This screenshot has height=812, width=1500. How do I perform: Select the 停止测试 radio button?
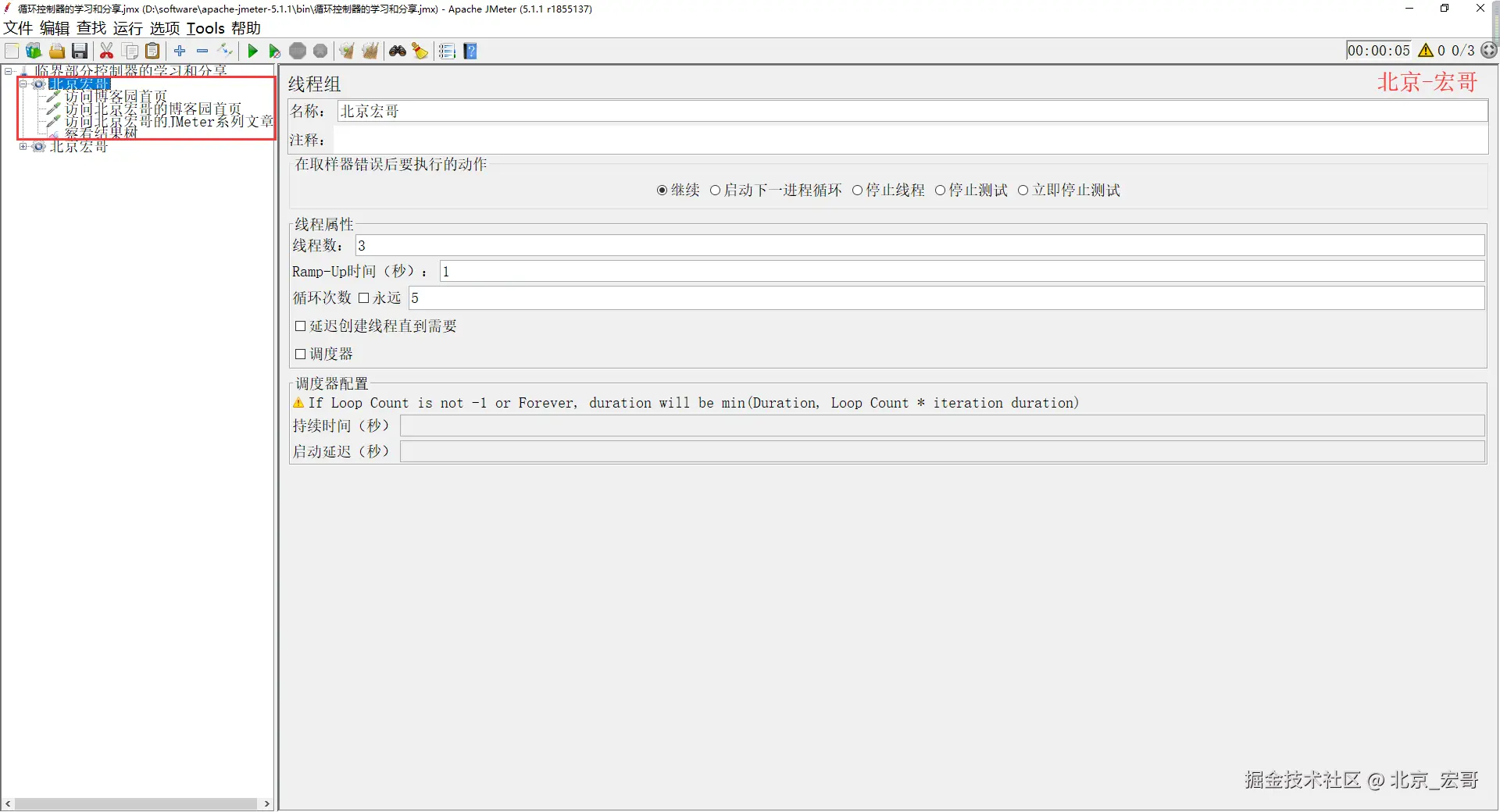tap(940, 191)
